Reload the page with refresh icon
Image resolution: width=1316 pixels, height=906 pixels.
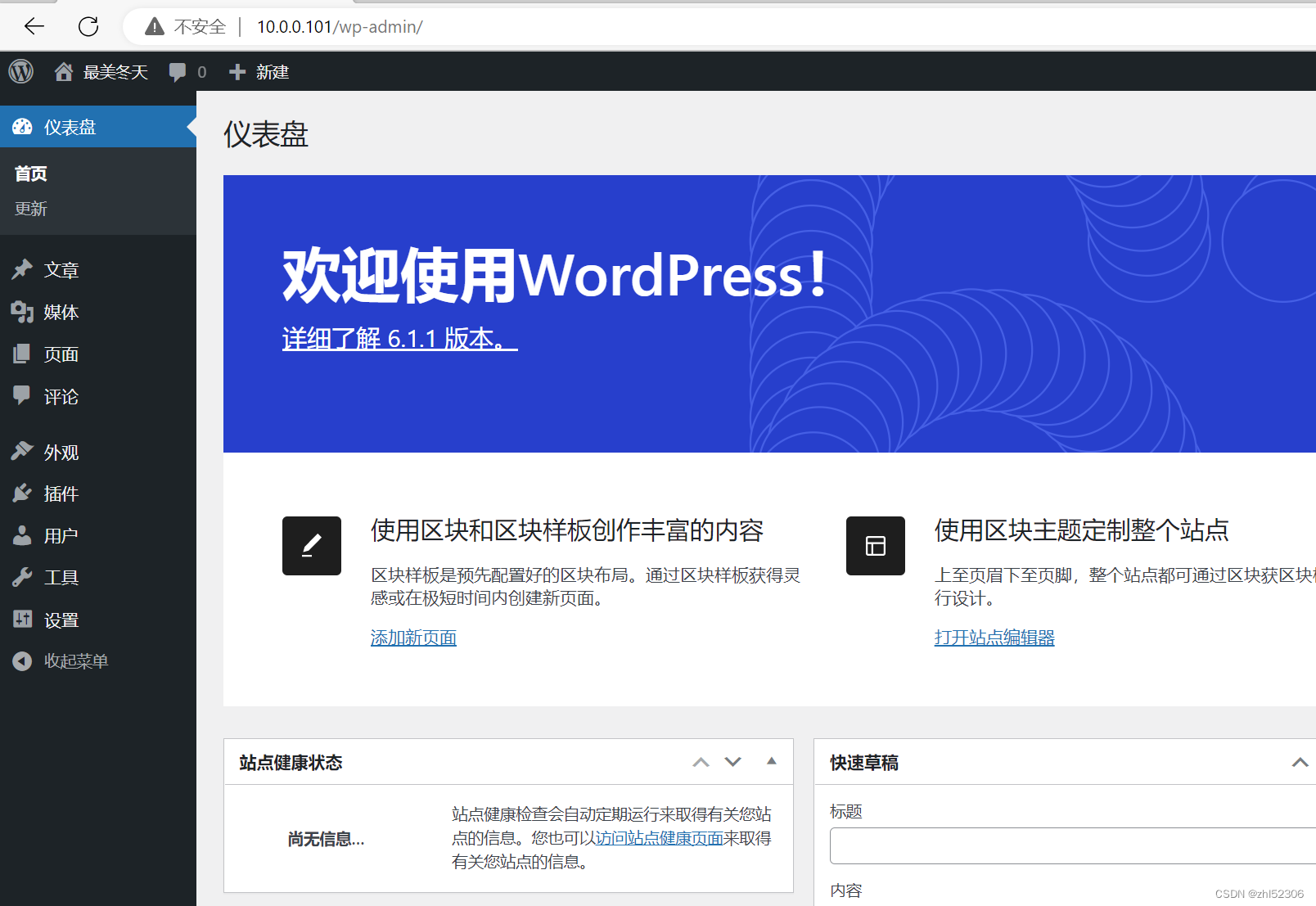pyautogui.click(x=88, y=26)
